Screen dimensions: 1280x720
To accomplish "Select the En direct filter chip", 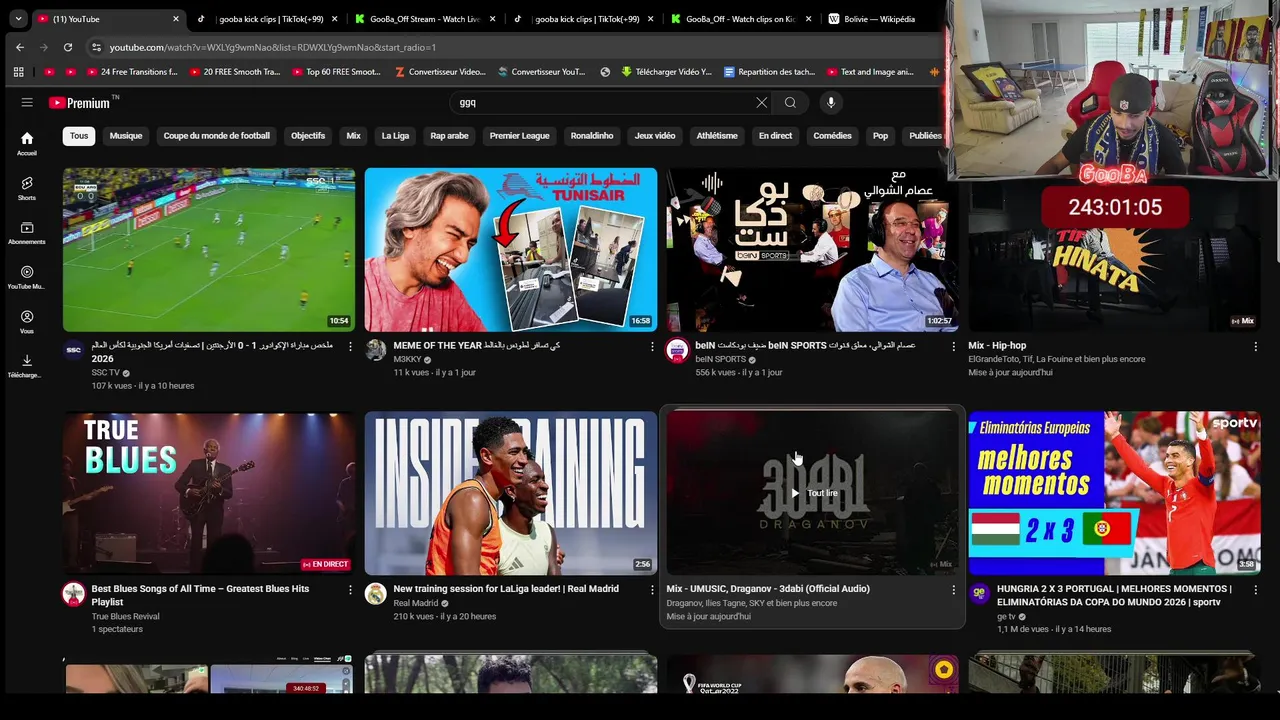I will (x=775, y=136).
